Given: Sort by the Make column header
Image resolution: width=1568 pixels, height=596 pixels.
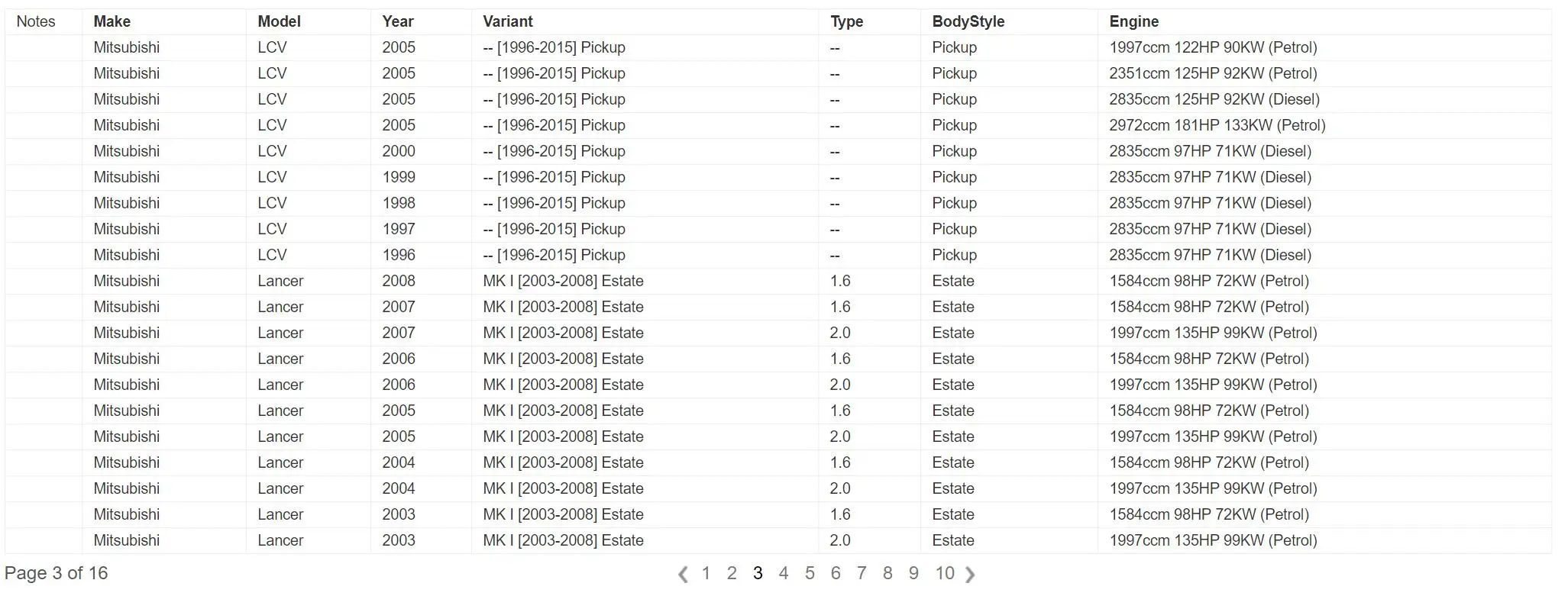Looking at the screenshot, I should coord(112,21).
